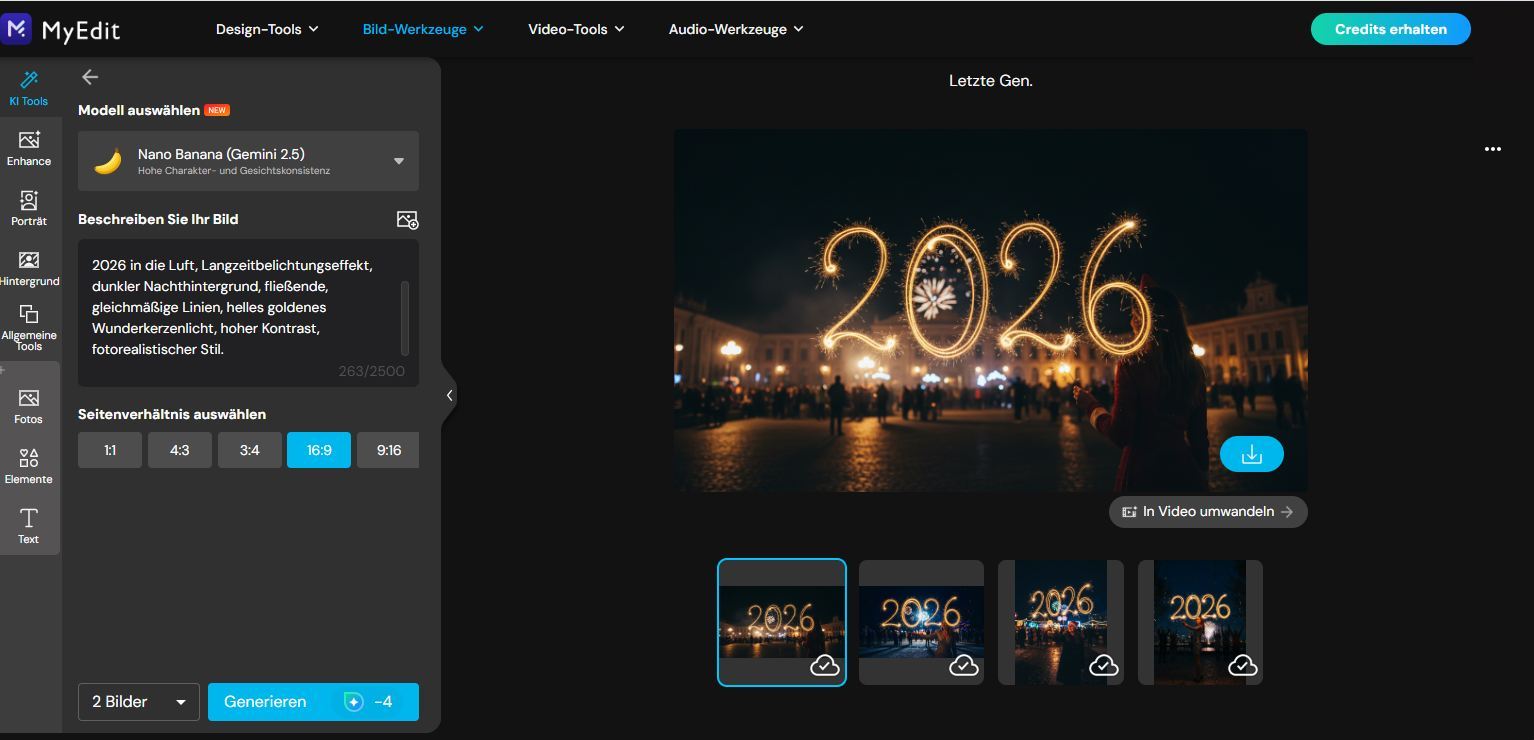Screen dimensions: 1534x740
Task: Open the Fotos library panel
Action: point(28,404)
